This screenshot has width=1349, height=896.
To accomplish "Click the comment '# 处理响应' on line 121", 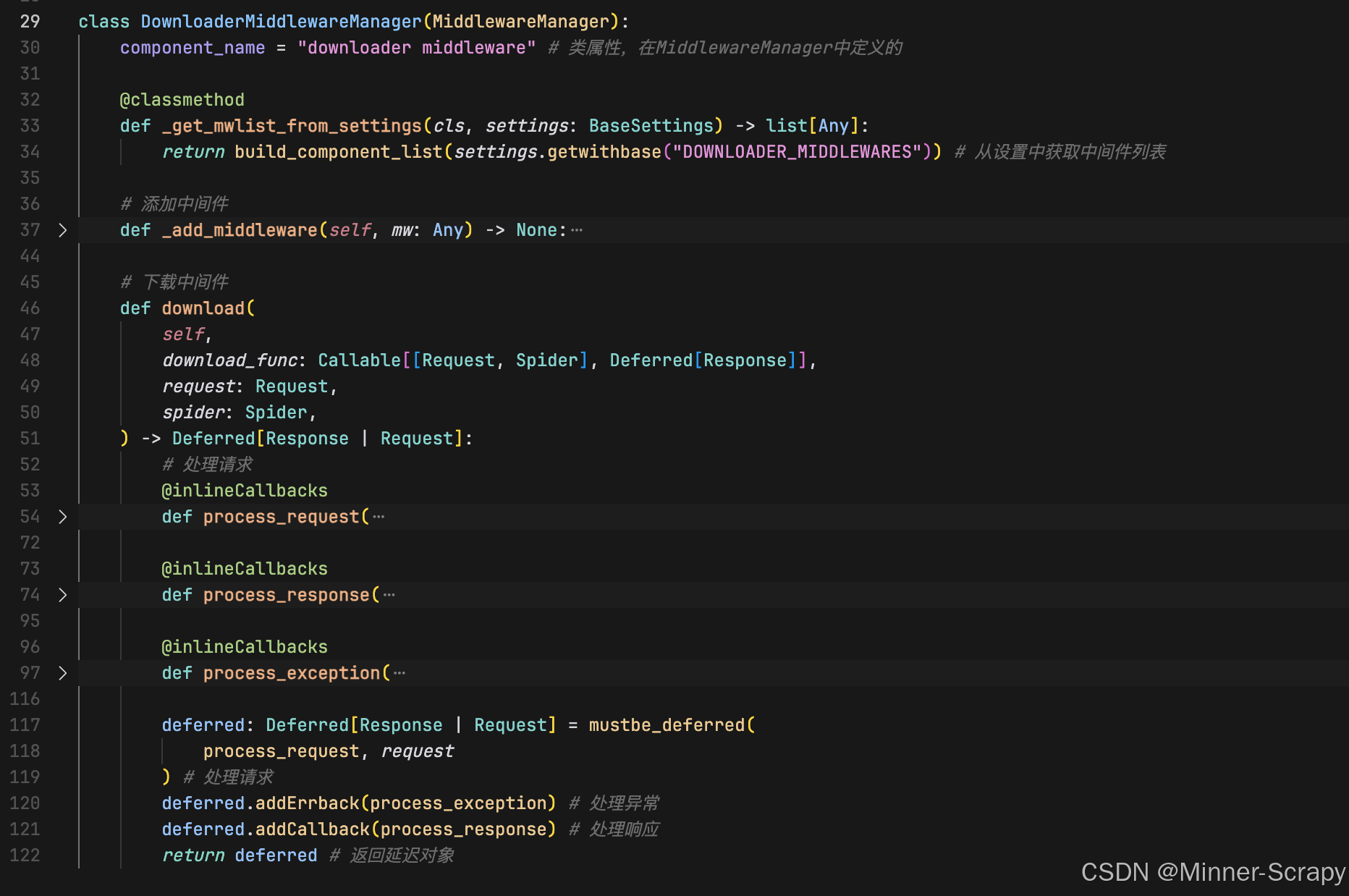I will click(614, 829).
